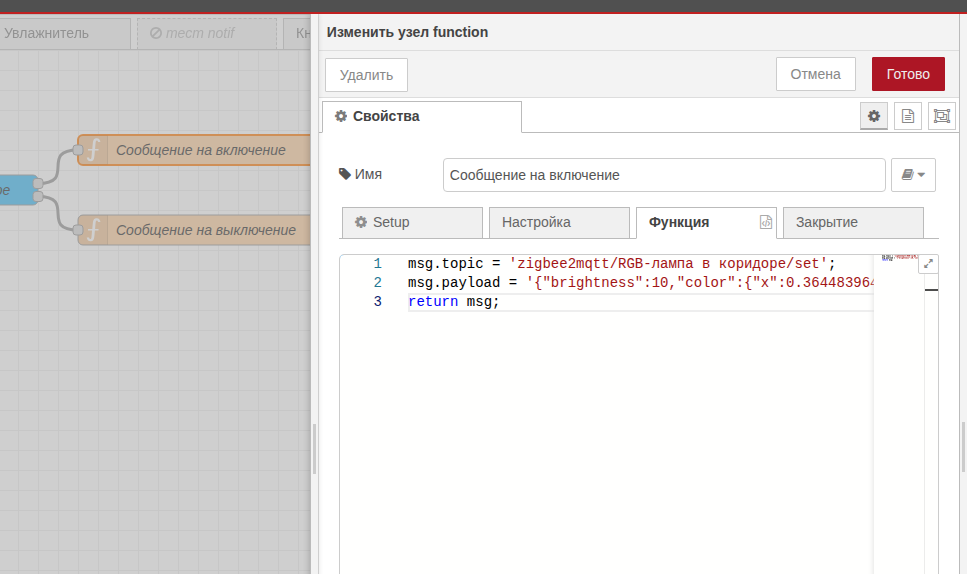Click upper output port of blue node

38,183
